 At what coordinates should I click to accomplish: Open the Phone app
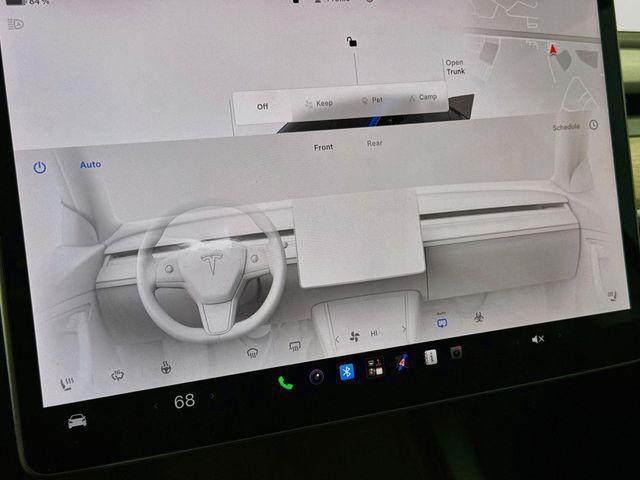click(x=285, y=383)
